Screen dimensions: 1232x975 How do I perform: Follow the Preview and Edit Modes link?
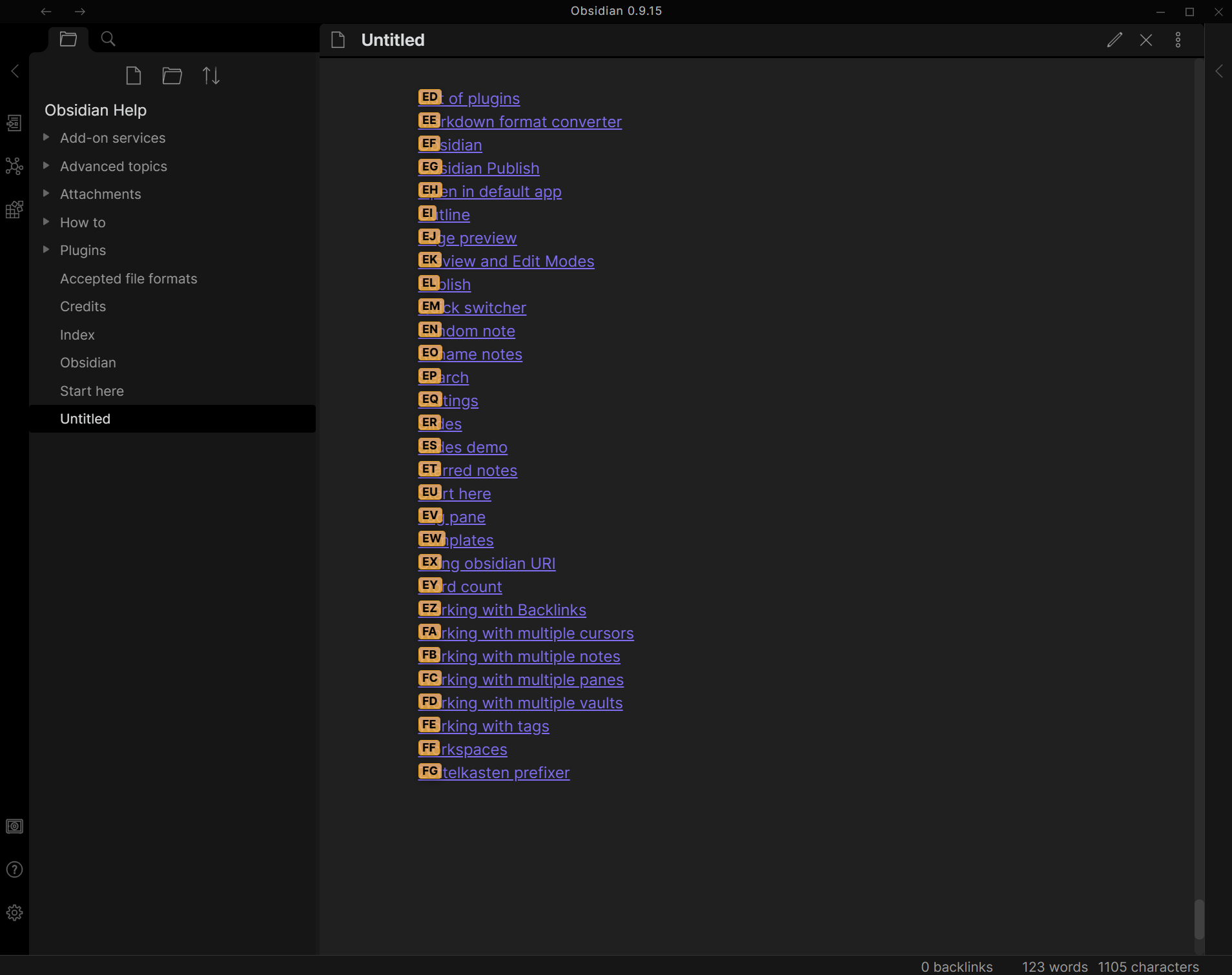pyautogui.click(x=506, y=261)
